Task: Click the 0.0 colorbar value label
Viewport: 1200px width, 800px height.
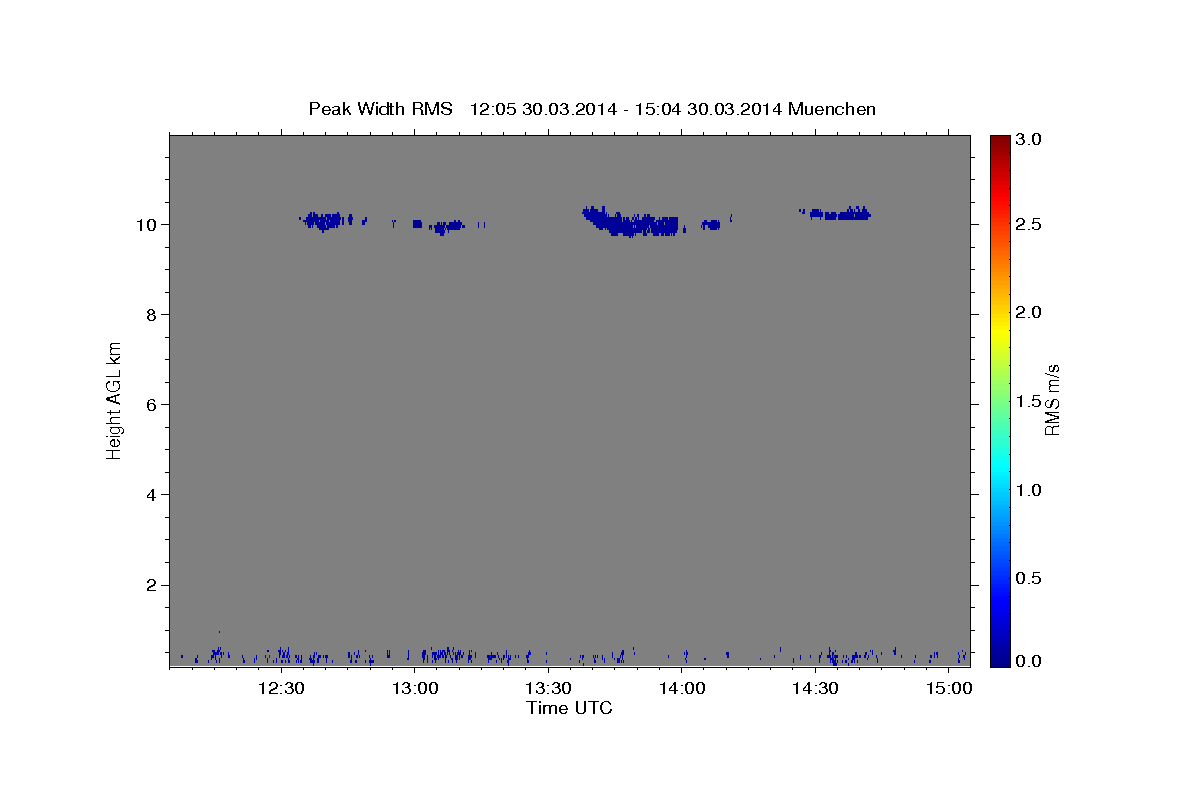Action: coord(1030,661)
